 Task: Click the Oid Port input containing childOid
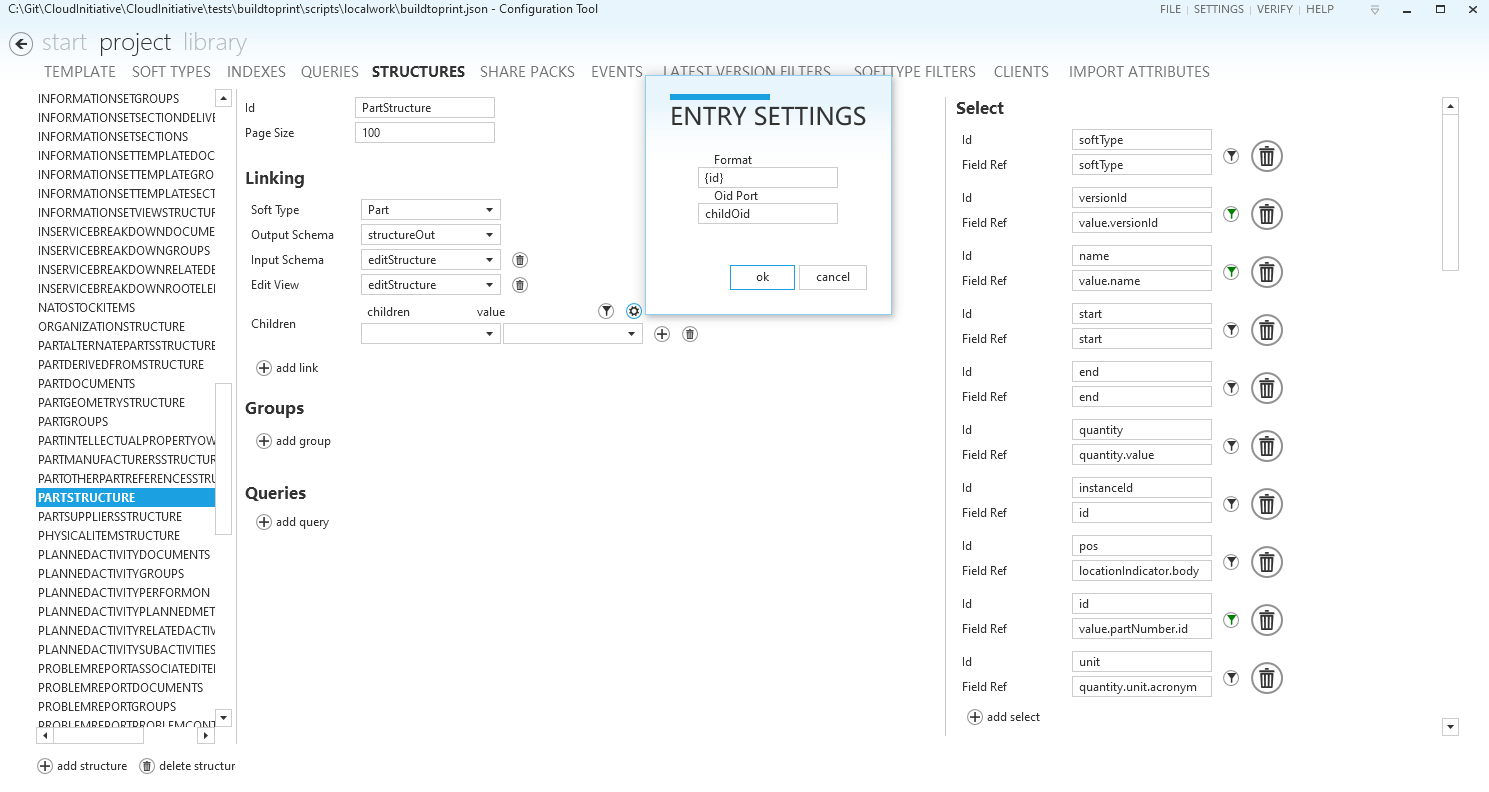coord(767,213)
